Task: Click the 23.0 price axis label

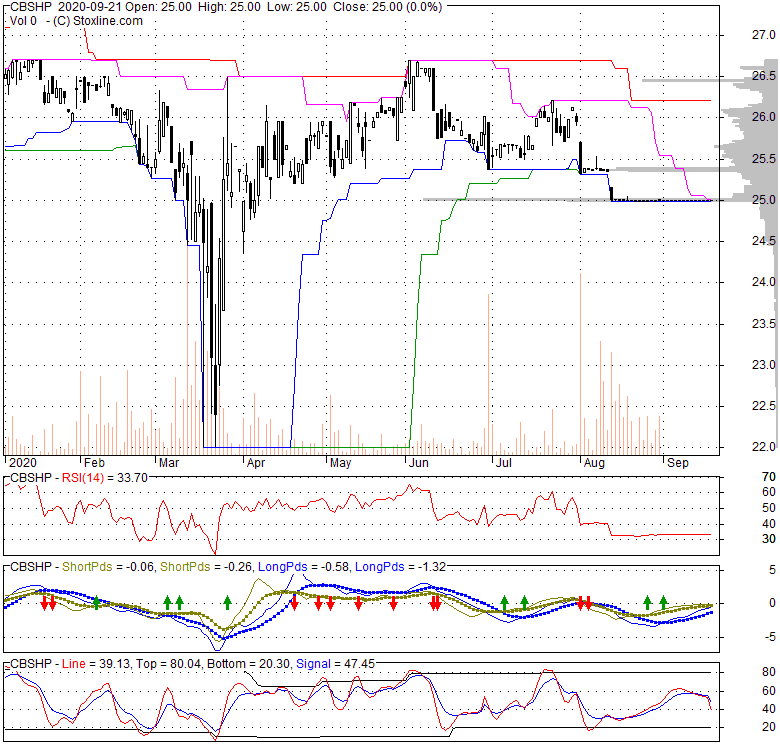Action: click(764, 365)
